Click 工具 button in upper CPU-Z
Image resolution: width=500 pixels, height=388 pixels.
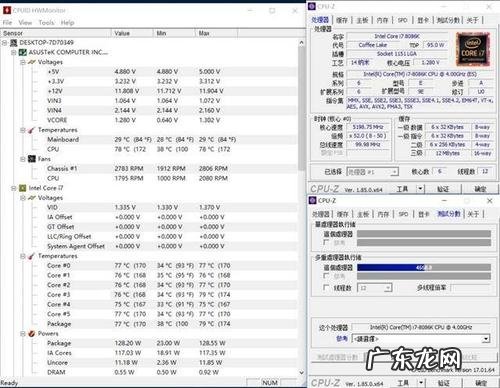click(403, 189)
